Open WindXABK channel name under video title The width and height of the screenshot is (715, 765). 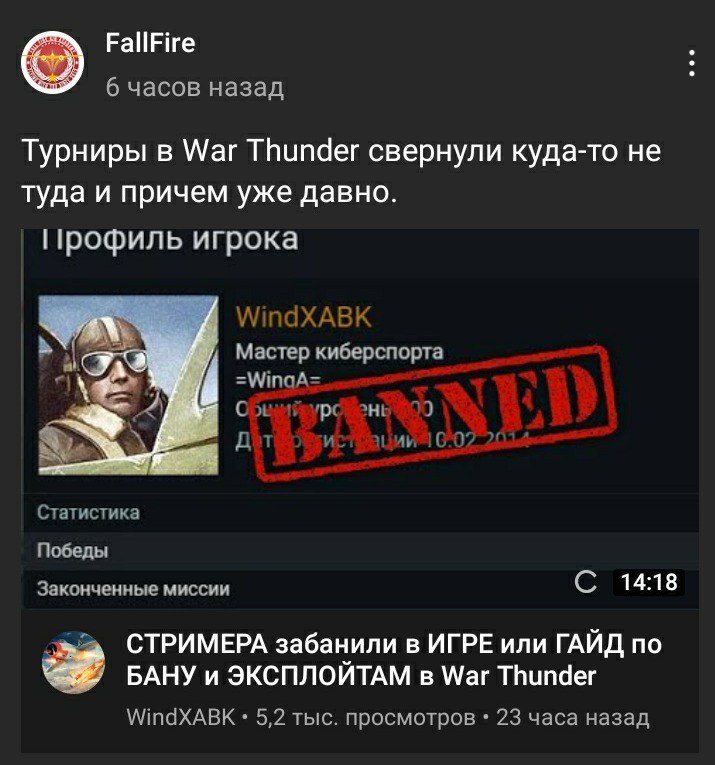pos(181,717)
